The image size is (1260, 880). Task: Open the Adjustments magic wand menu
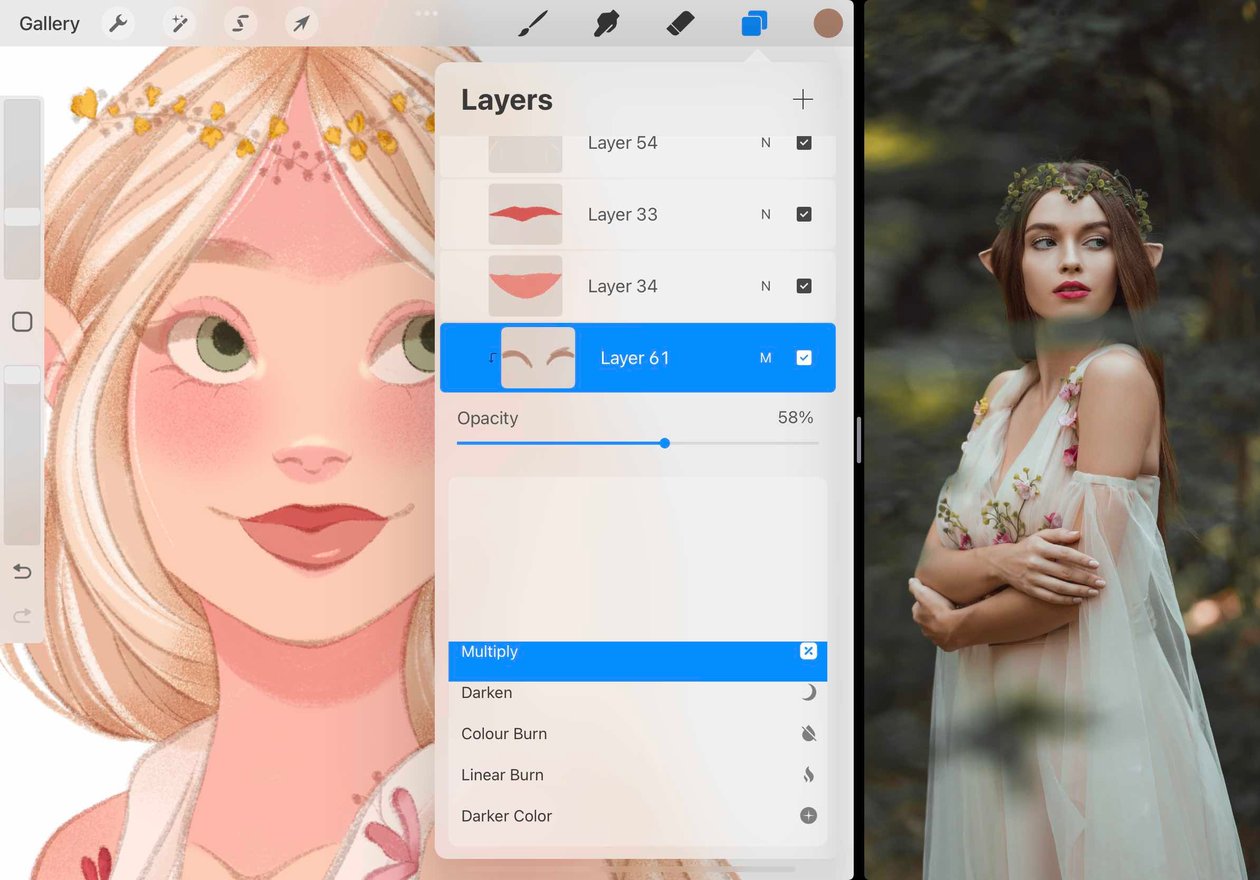[x=180, y=23]
